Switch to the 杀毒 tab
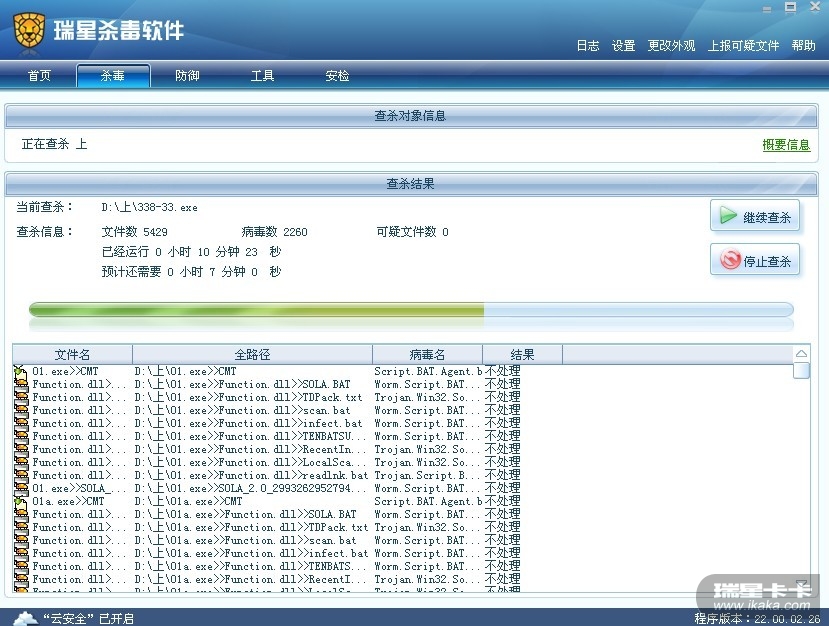 113,76
